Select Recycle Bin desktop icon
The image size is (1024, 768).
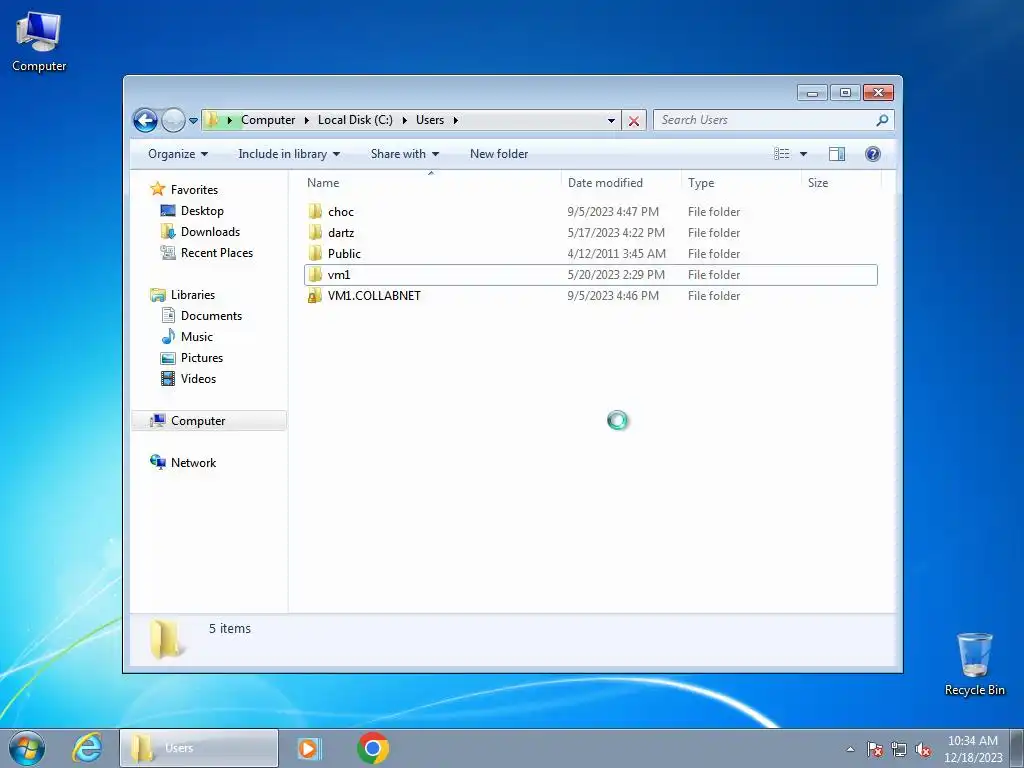coord(974,664)
